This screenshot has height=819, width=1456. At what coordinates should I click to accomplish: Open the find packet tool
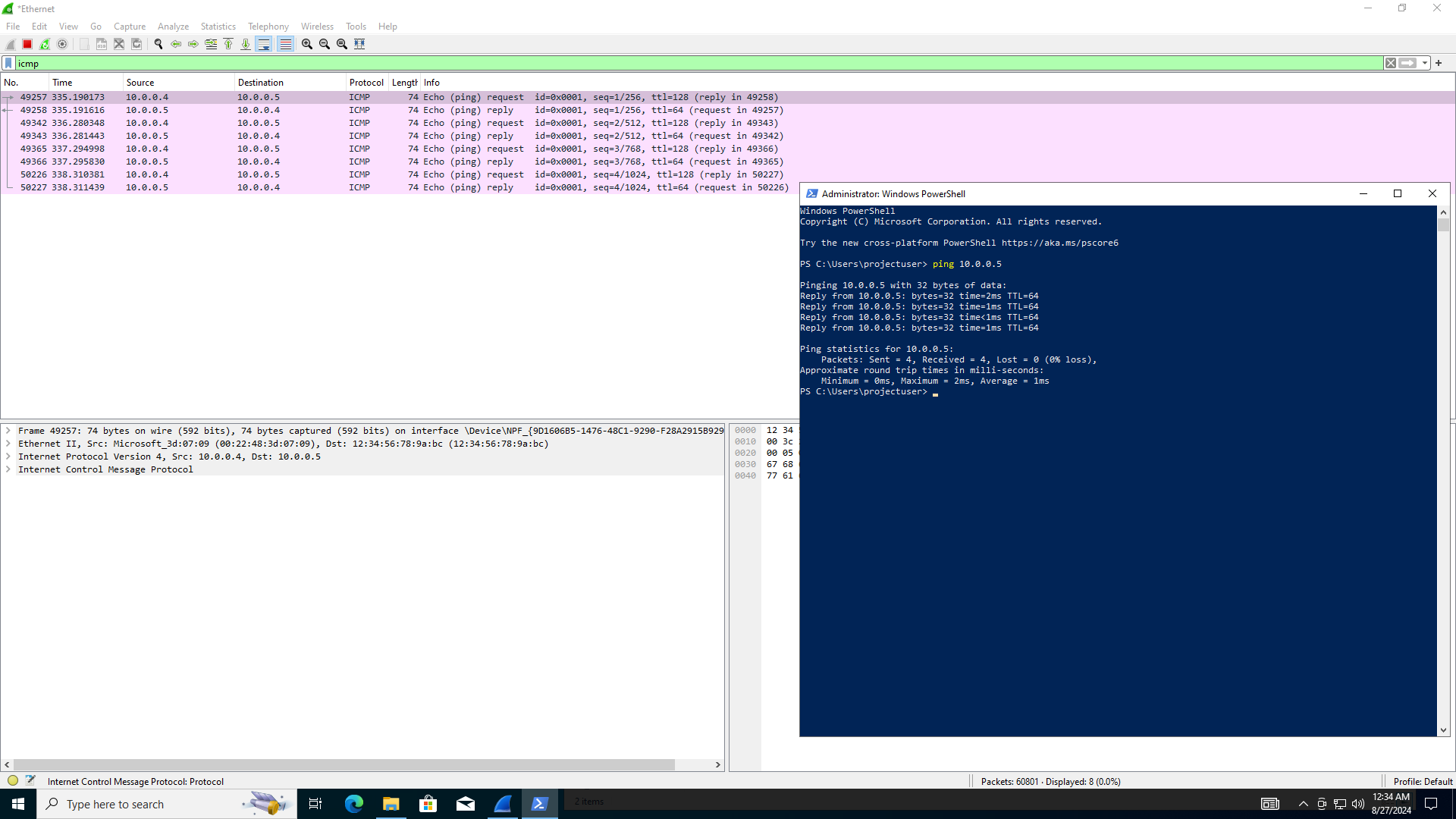[x=158, y=44]
